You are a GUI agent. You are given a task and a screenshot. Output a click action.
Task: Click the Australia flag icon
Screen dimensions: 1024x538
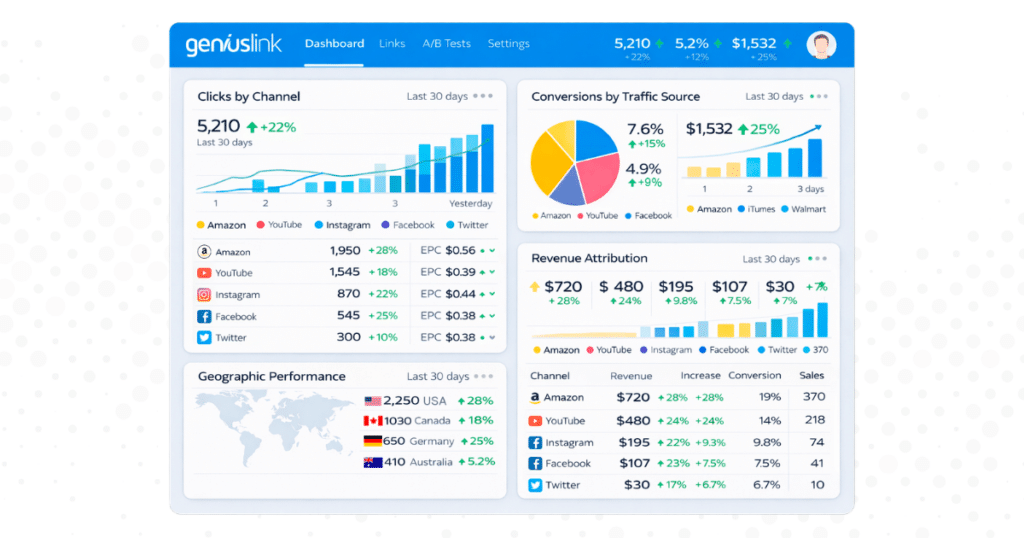point(372,462)
